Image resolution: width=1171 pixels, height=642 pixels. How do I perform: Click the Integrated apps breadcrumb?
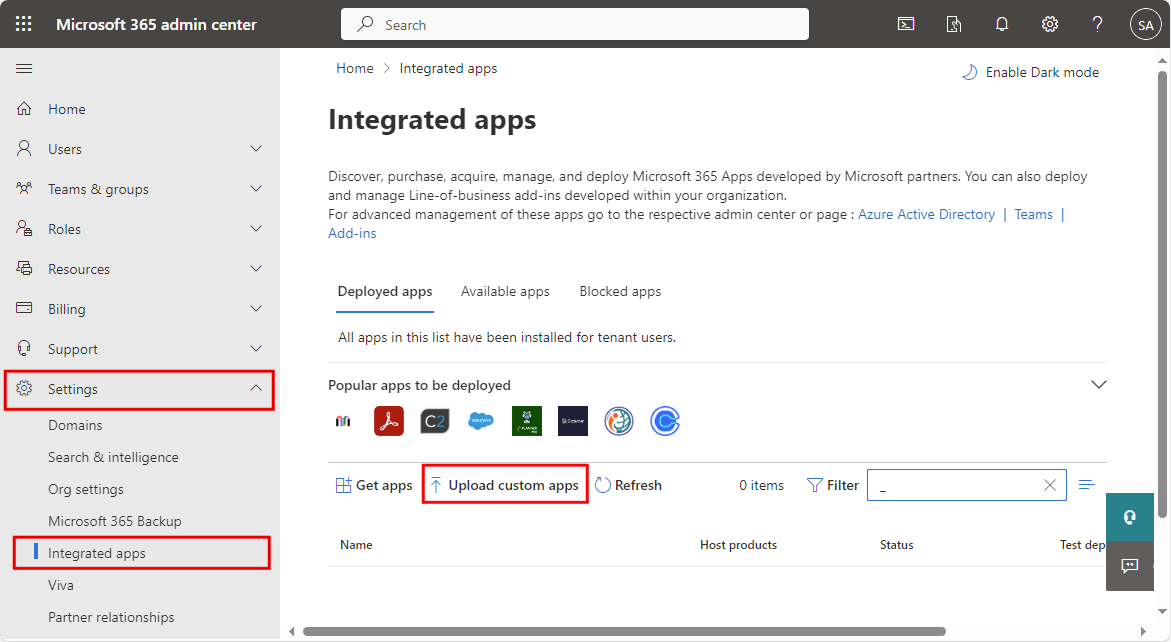[x=448, y=69]
